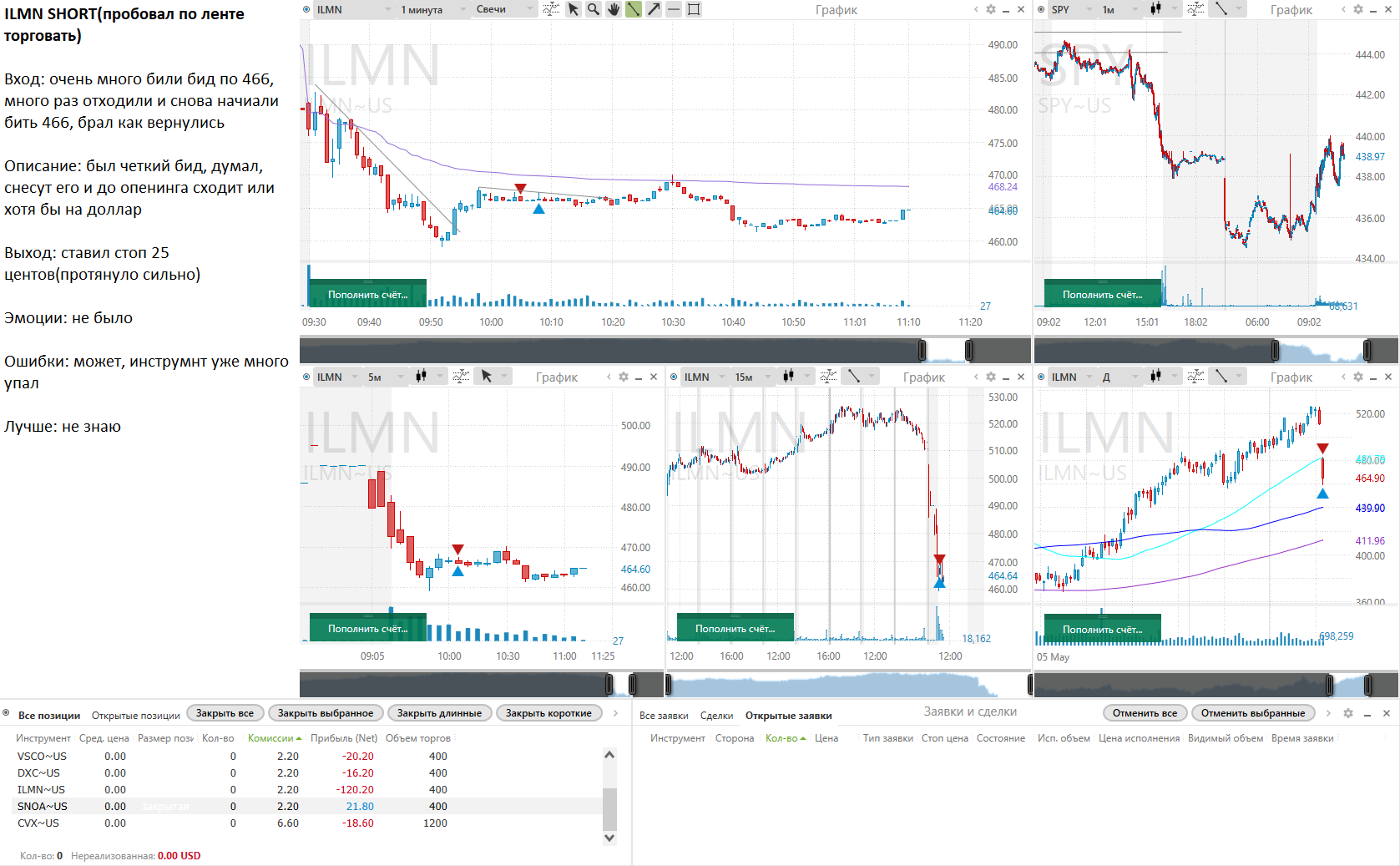Open the 'Свечи' chart type dropdown
The height and width of the screenshot is (866, 1400).
[504, 9]
